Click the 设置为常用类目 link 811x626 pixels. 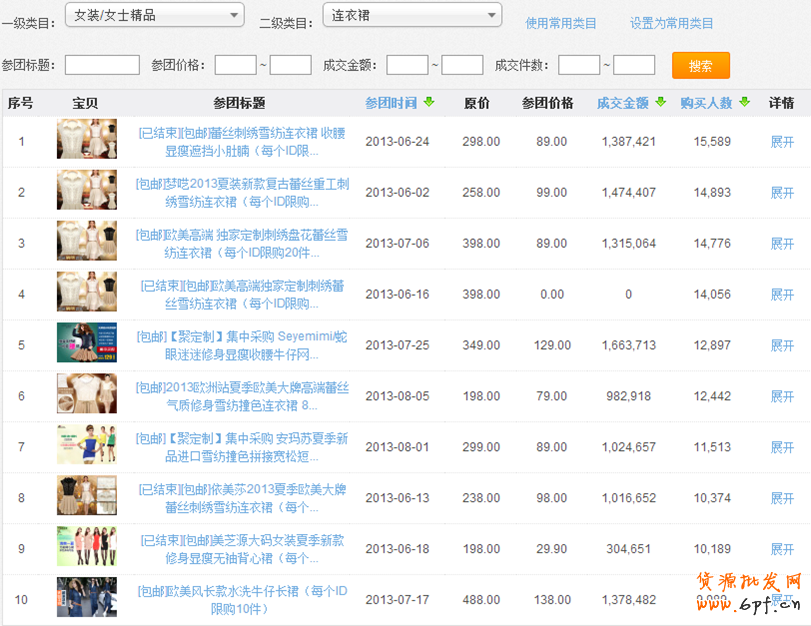point(671,23)
